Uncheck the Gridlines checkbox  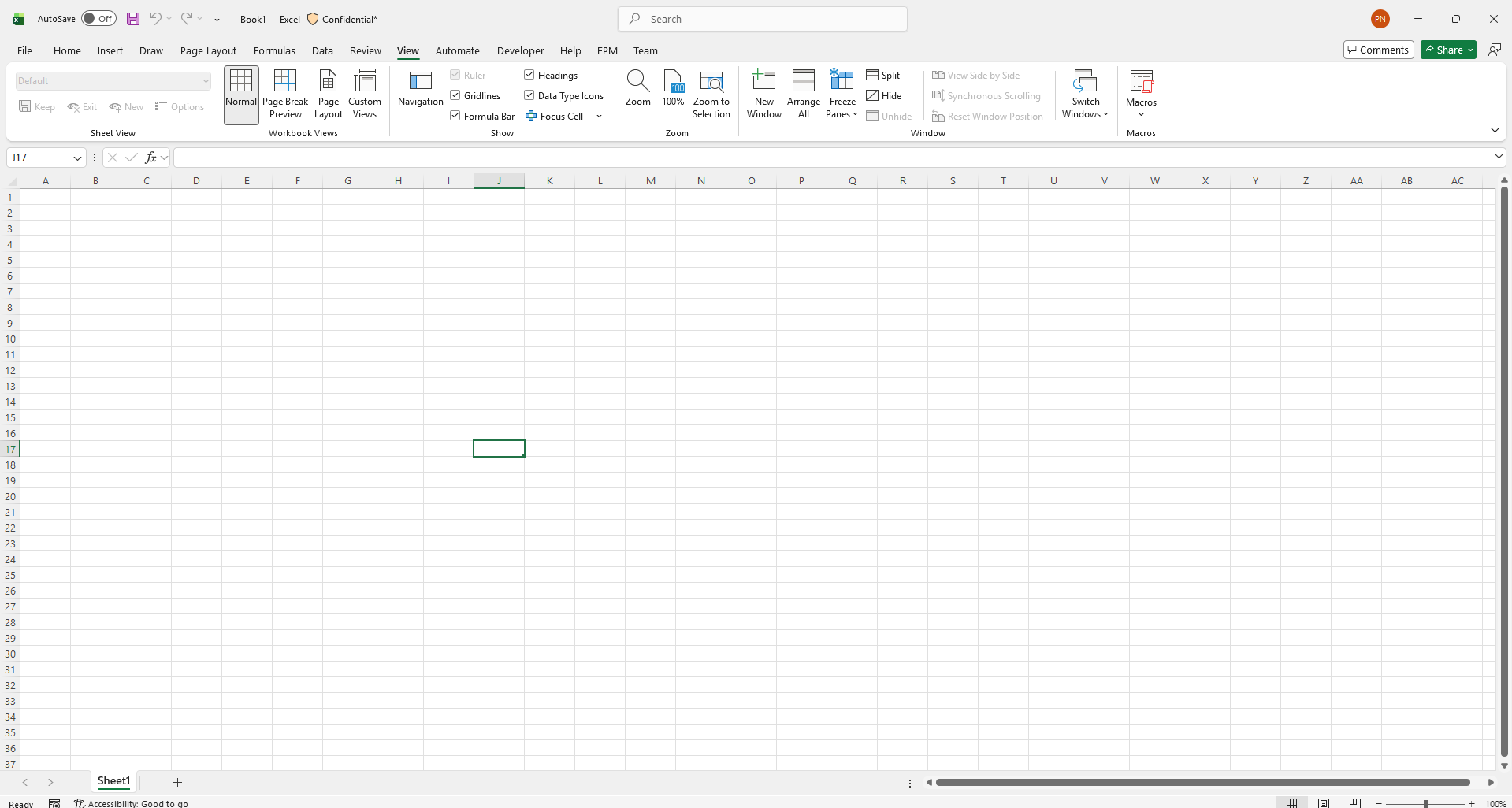(455, 95)
